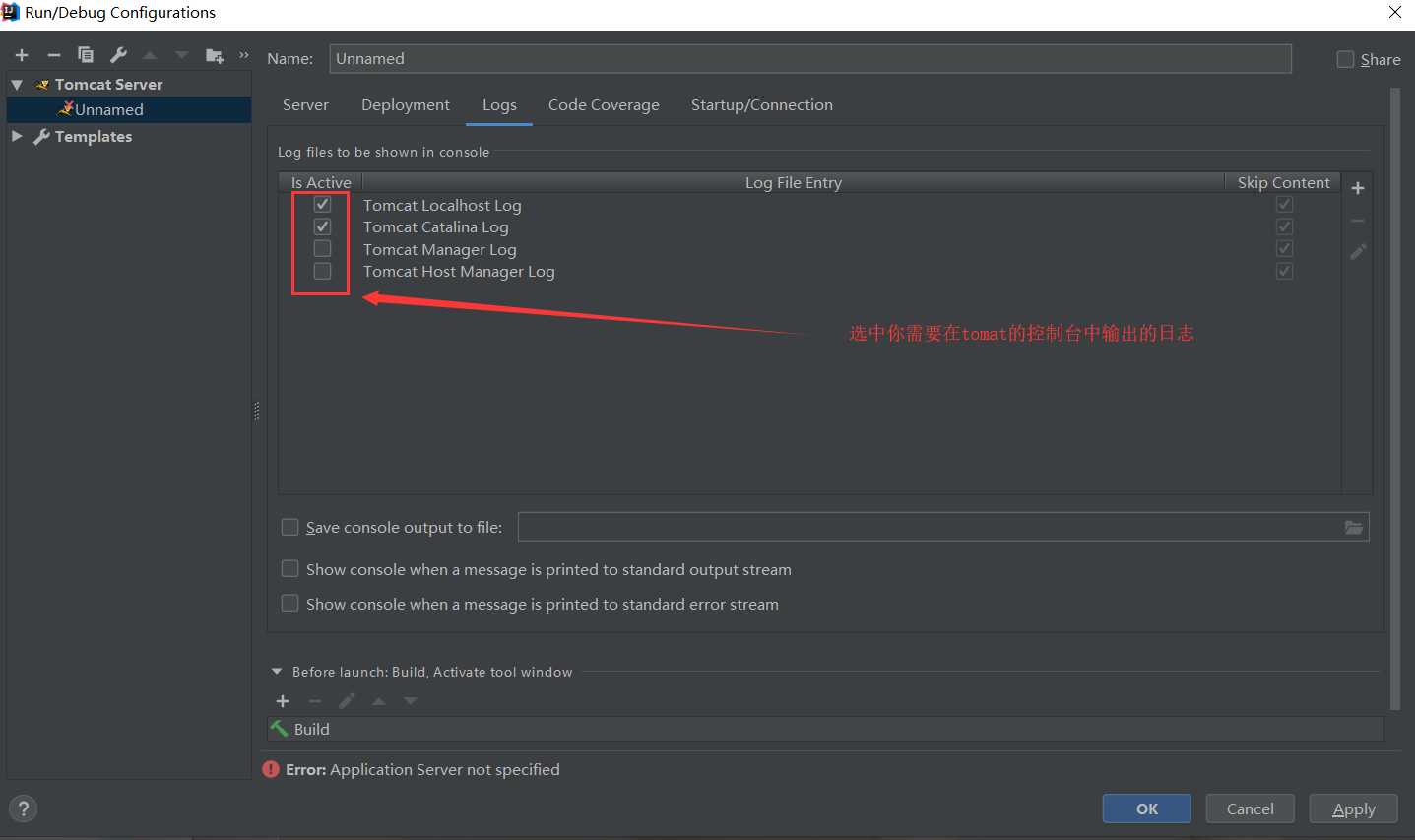Select the Logs tab
Screen dimensions: 1415x840
coord(499,105)
